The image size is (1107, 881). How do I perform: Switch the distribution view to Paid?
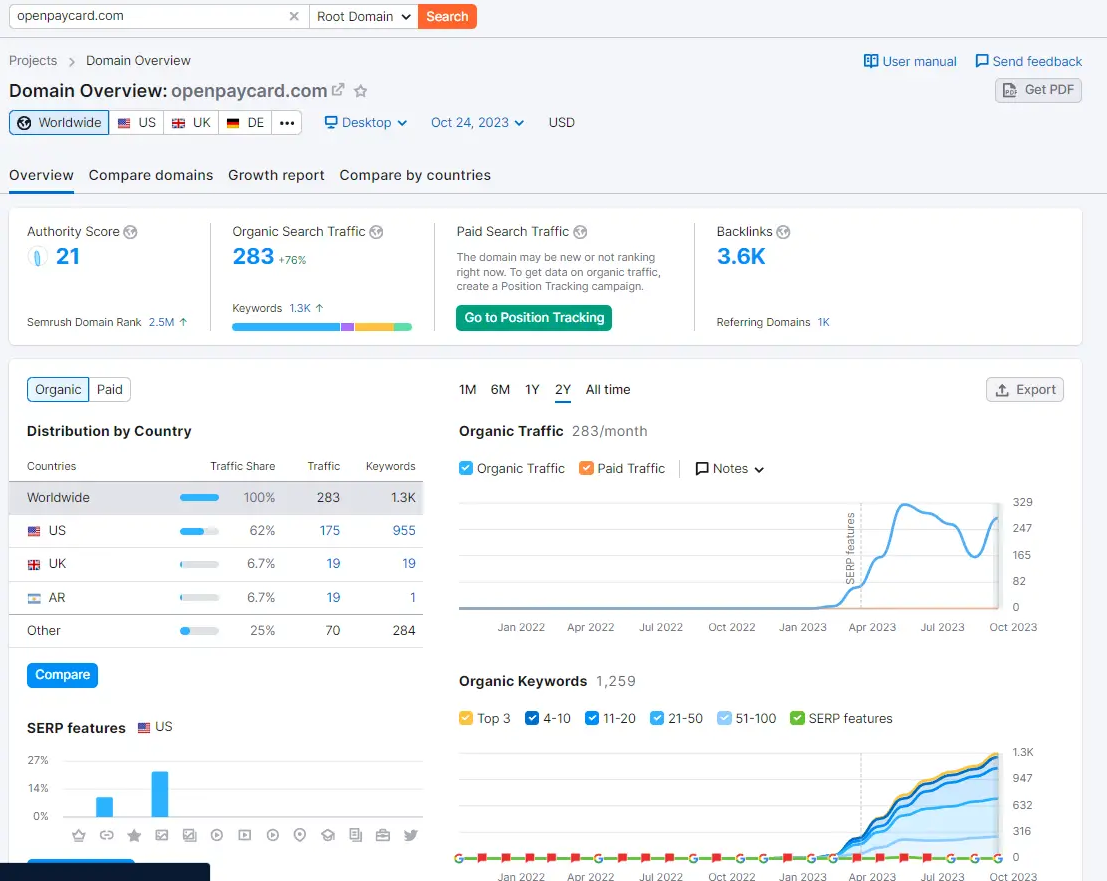click(109, 390)
